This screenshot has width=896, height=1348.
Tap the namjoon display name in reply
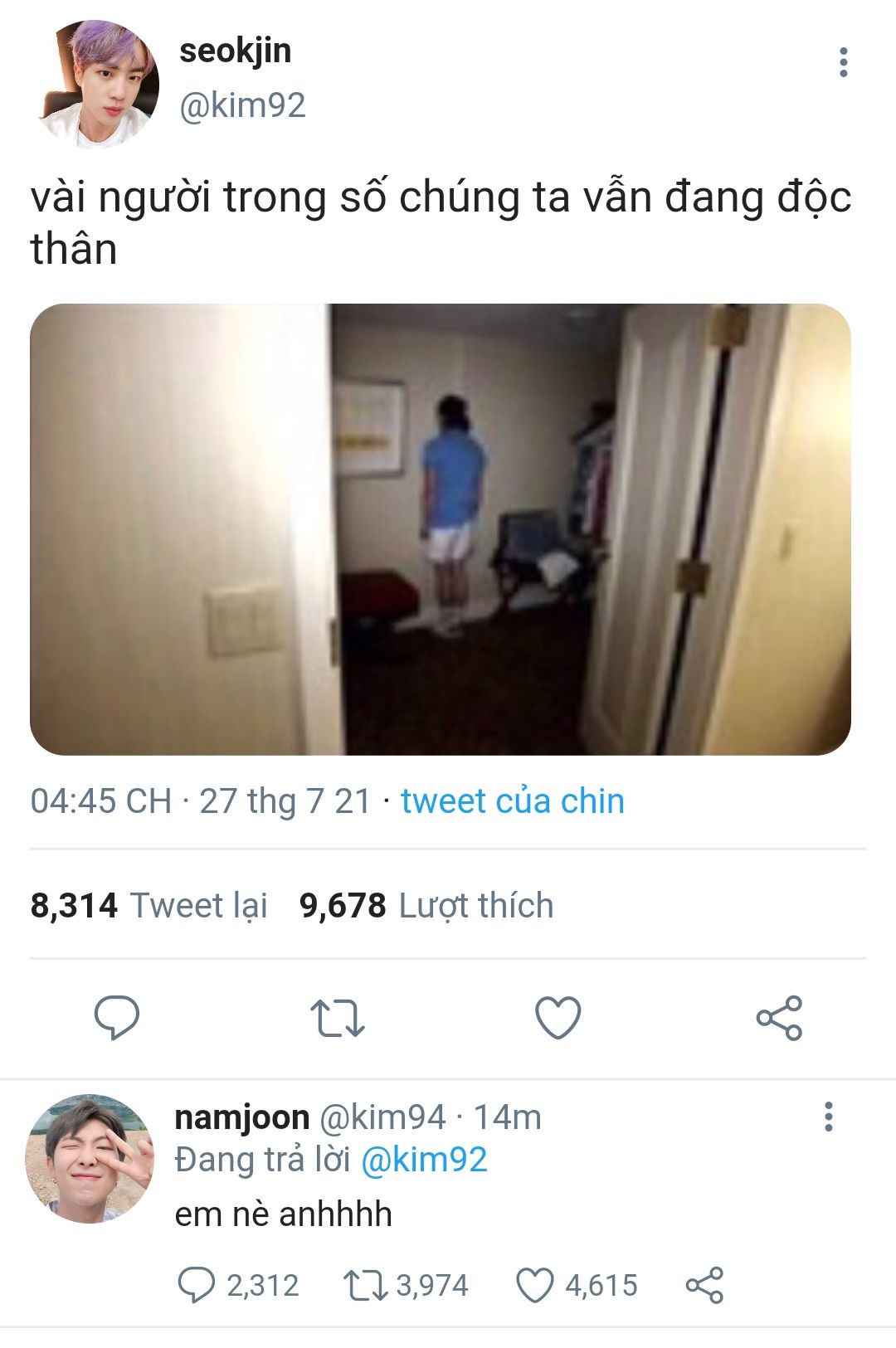(241, 1118)
